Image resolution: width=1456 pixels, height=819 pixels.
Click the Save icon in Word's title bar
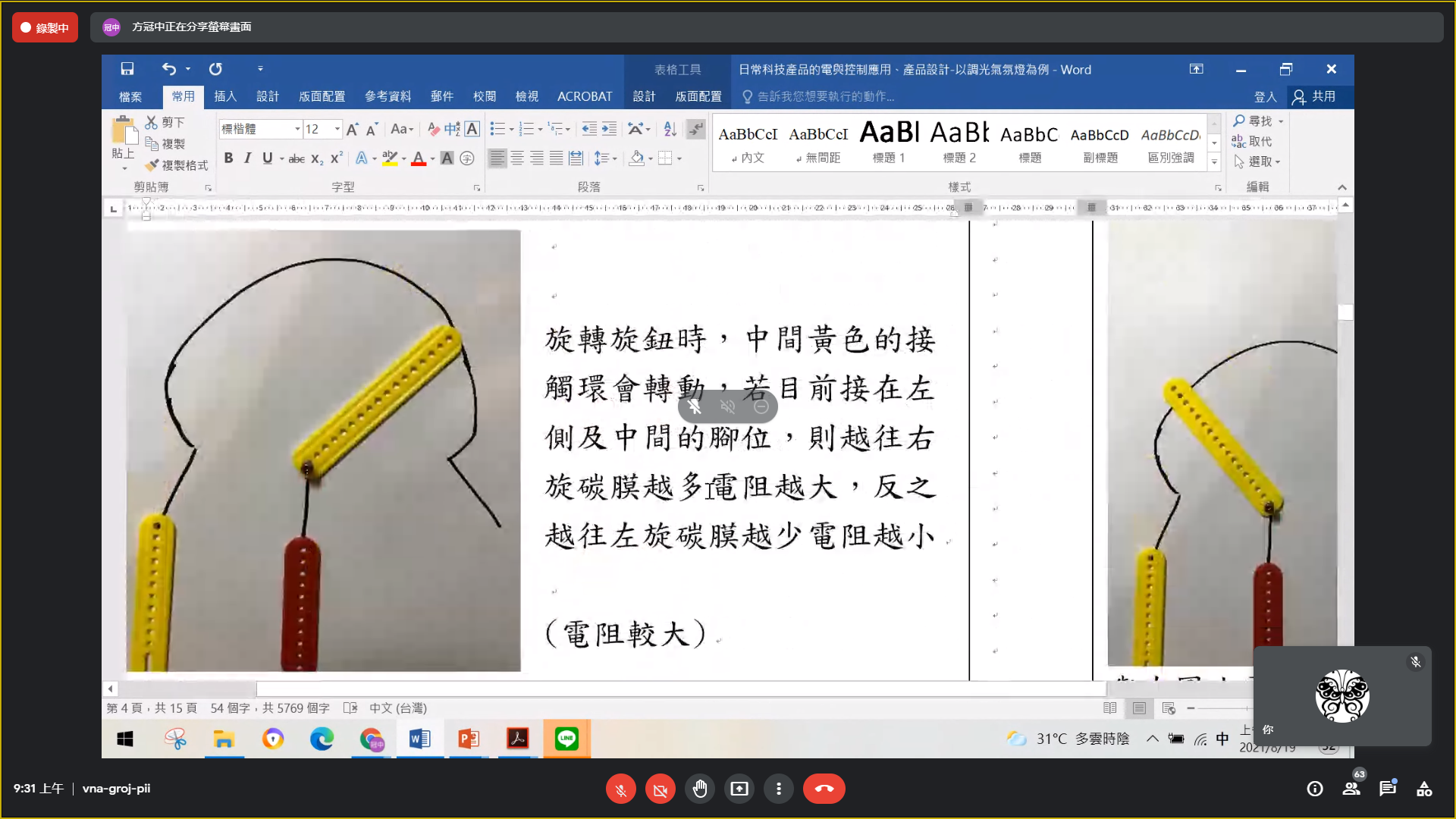(x=127, y=69)
